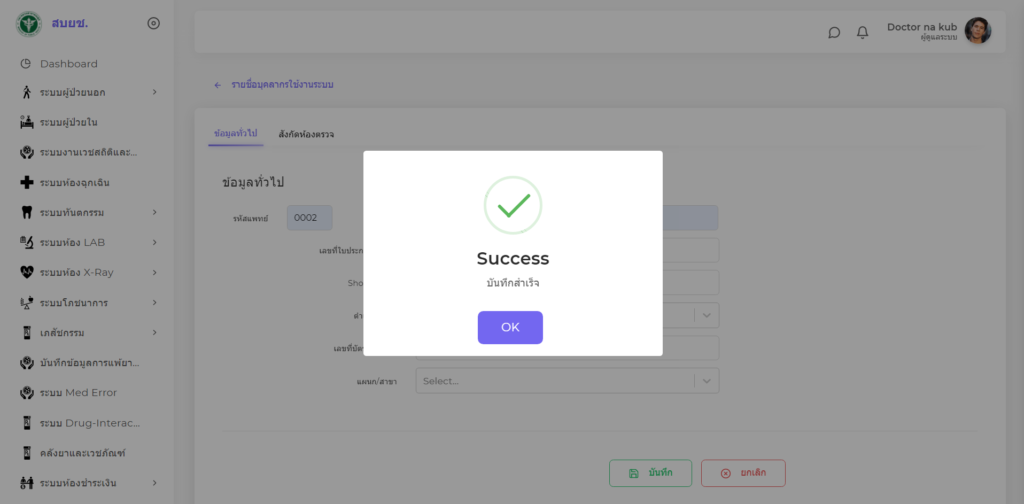Viewport: 1024px width, 504px height.
Task: Click the OK button in Success dialog
Action: (x=510, y=327)
